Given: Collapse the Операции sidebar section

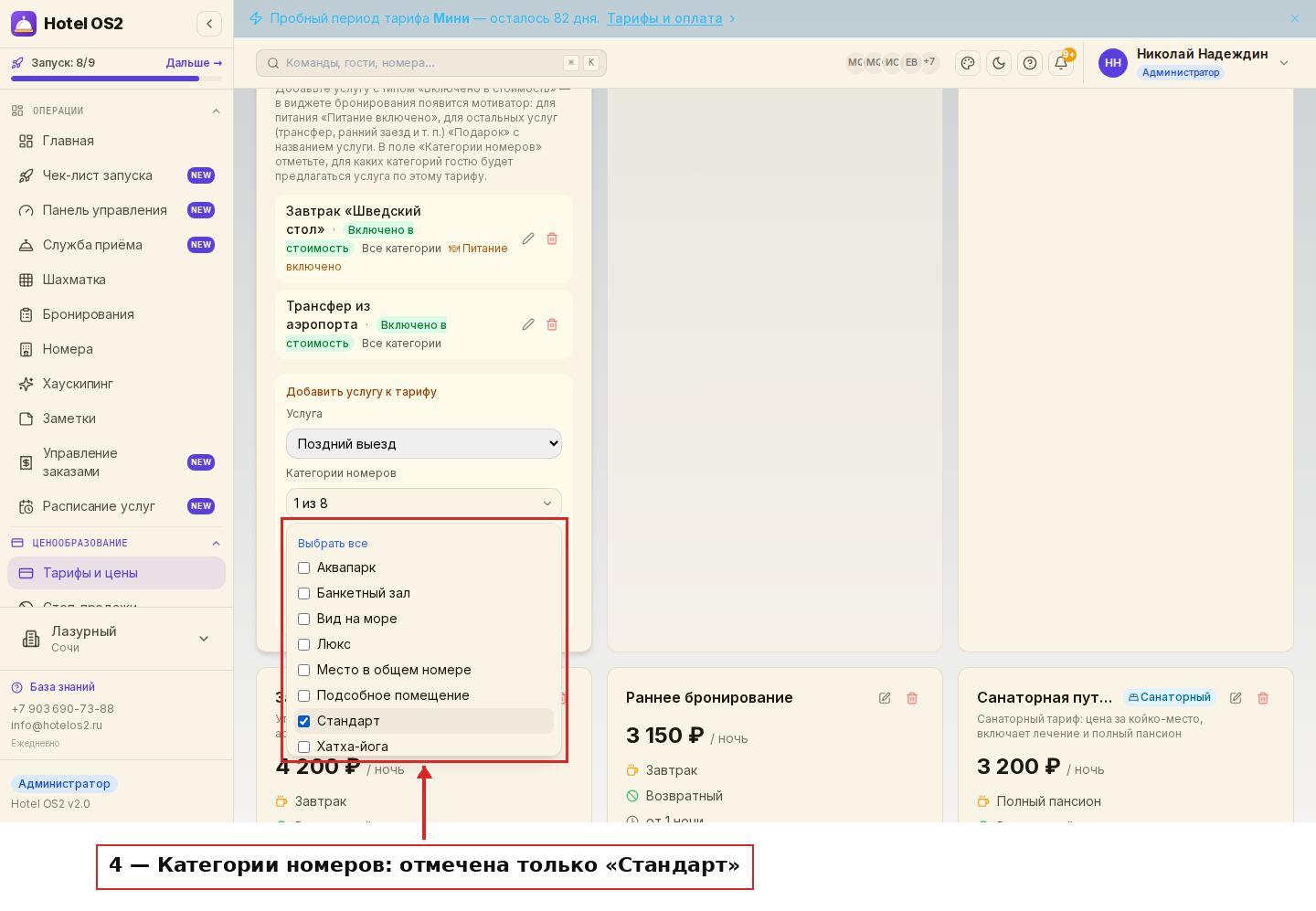Looking at the screenshot, I should coord(216,111).
